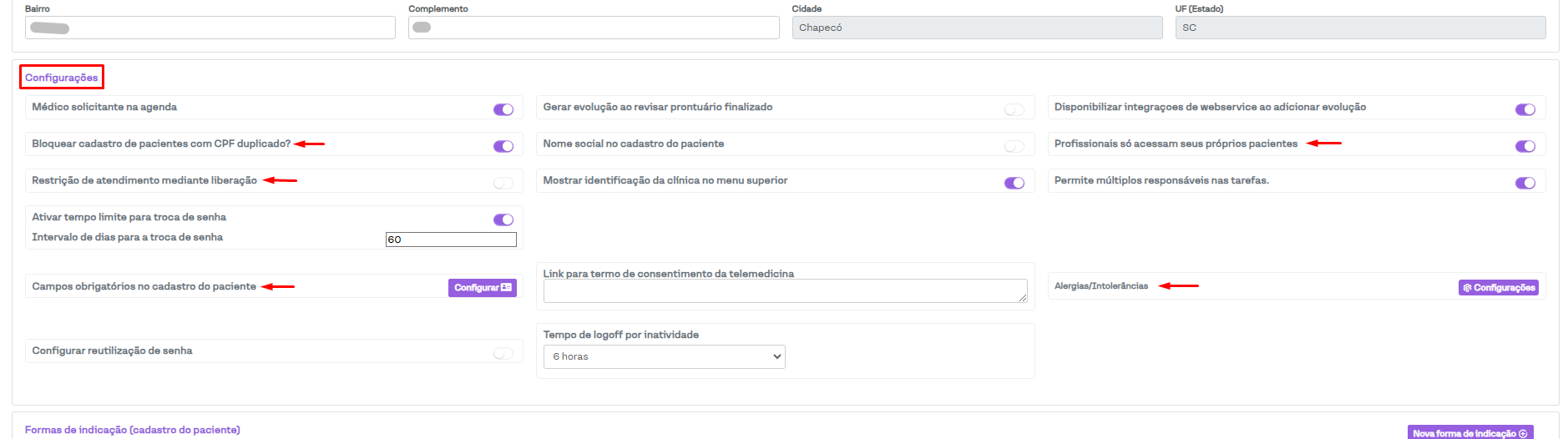Disable Bloquear cadastro de pacientes CPF duplicado

(x=503, y=146)
